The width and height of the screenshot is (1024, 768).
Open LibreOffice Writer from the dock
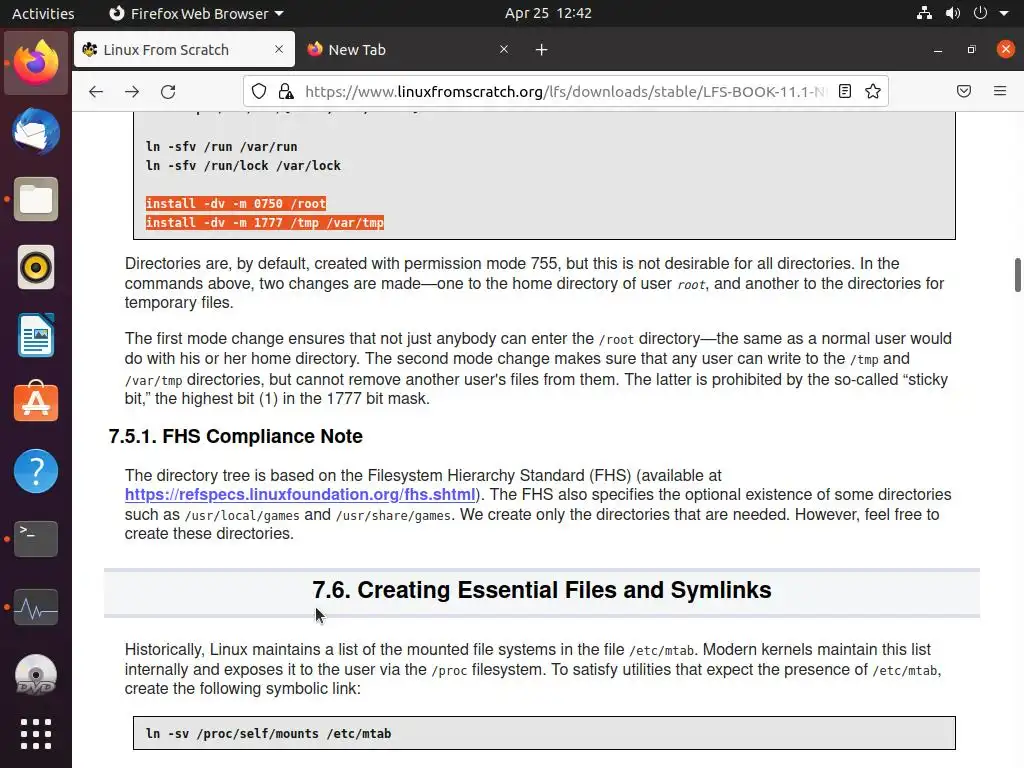[36, 335]
